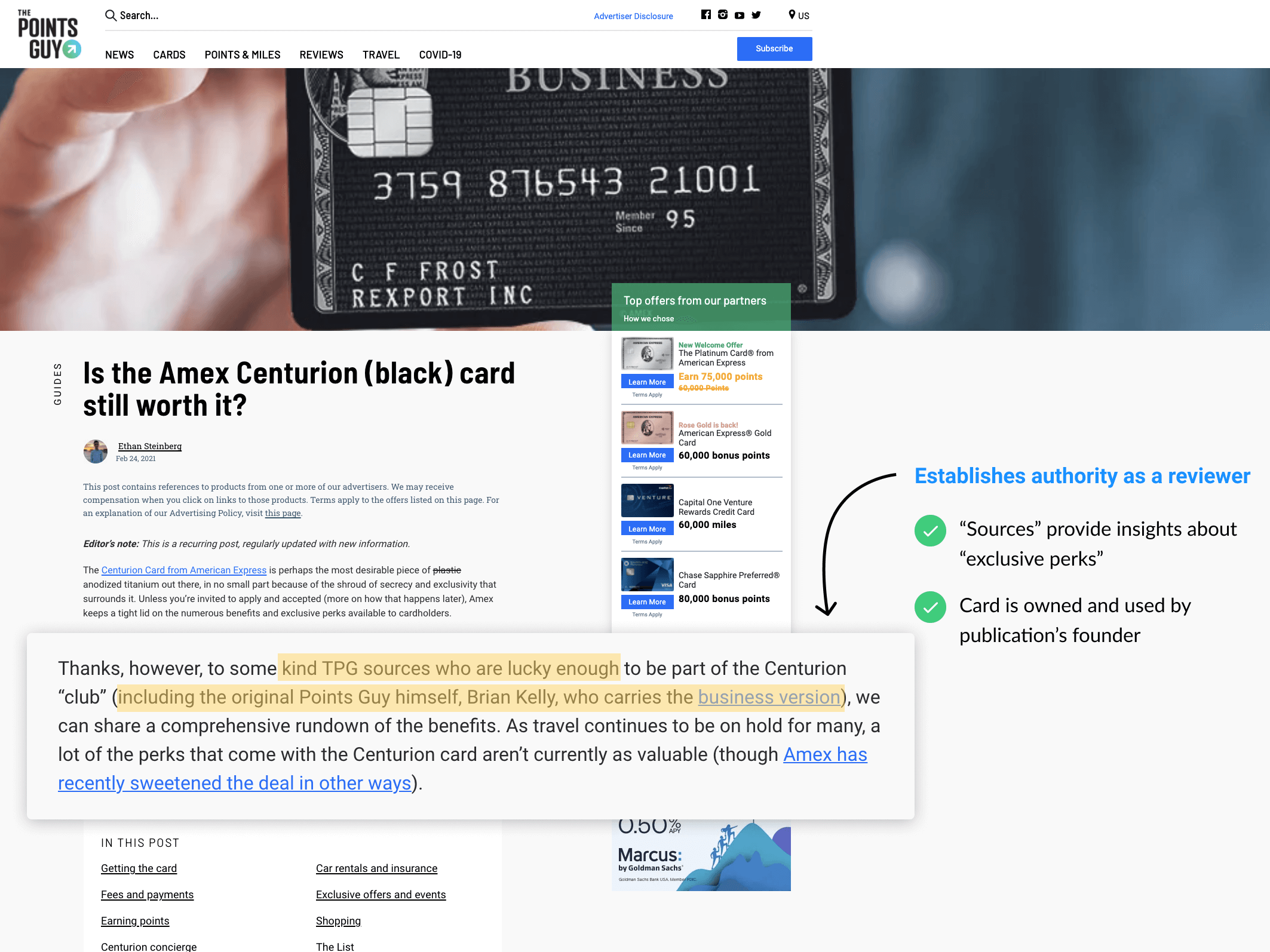Viewport: 1270px width, 952px height.
Task: Click the green checkmark authority icon
Action: click(929, 528)
